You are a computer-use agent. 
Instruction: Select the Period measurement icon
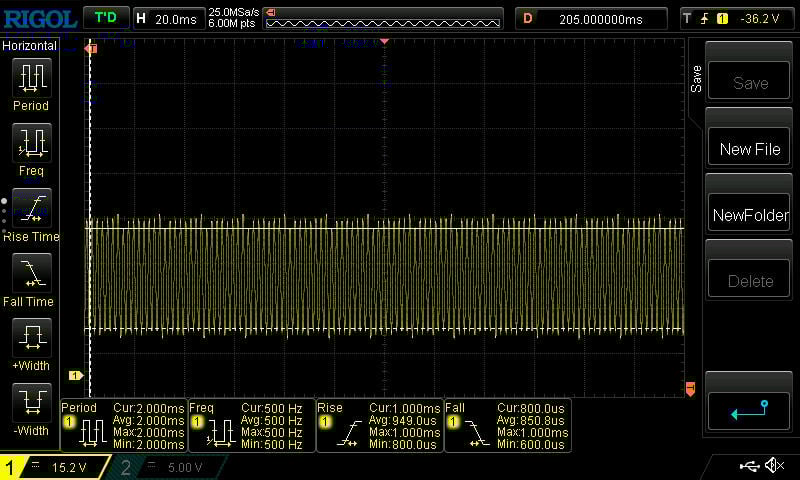click(x=31, y=76)
